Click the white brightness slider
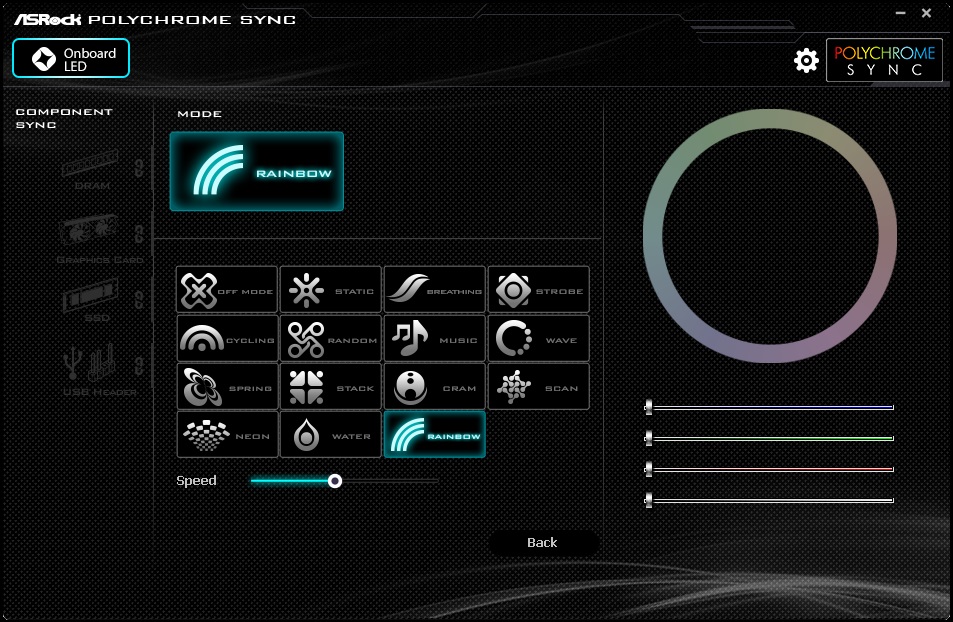This screenshot has height=622, width=953. [769, 500]
